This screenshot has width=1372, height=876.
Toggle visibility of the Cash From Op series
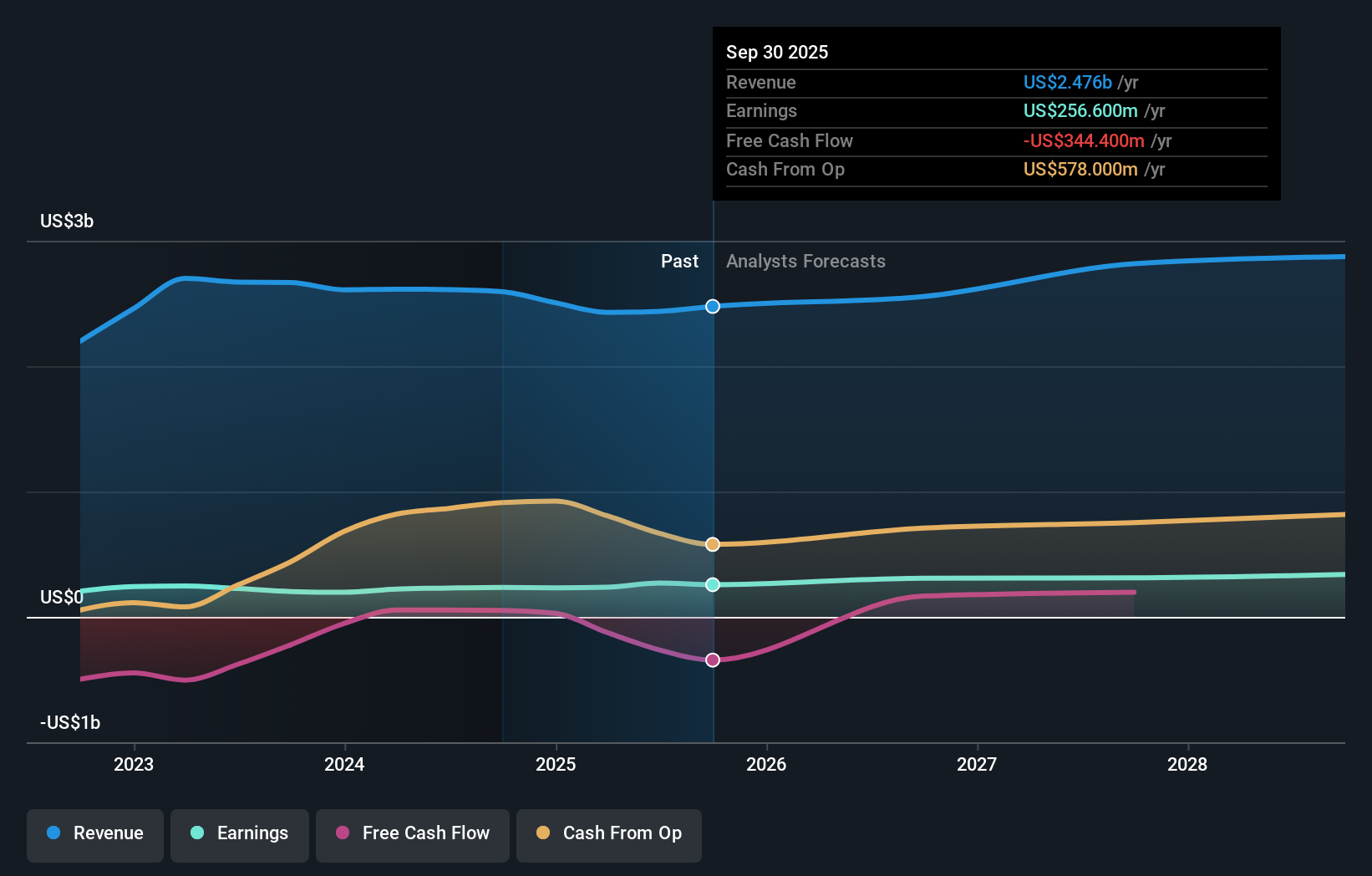[609, 835]
